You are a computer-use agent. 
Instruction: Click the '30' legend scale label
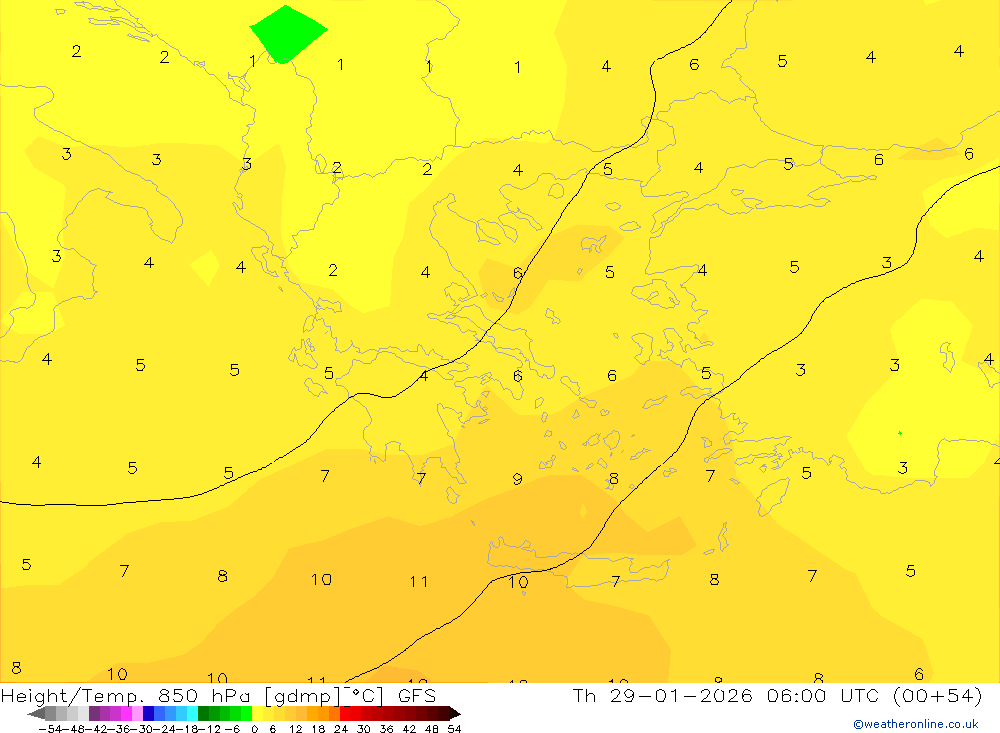[x=364, y=729]
